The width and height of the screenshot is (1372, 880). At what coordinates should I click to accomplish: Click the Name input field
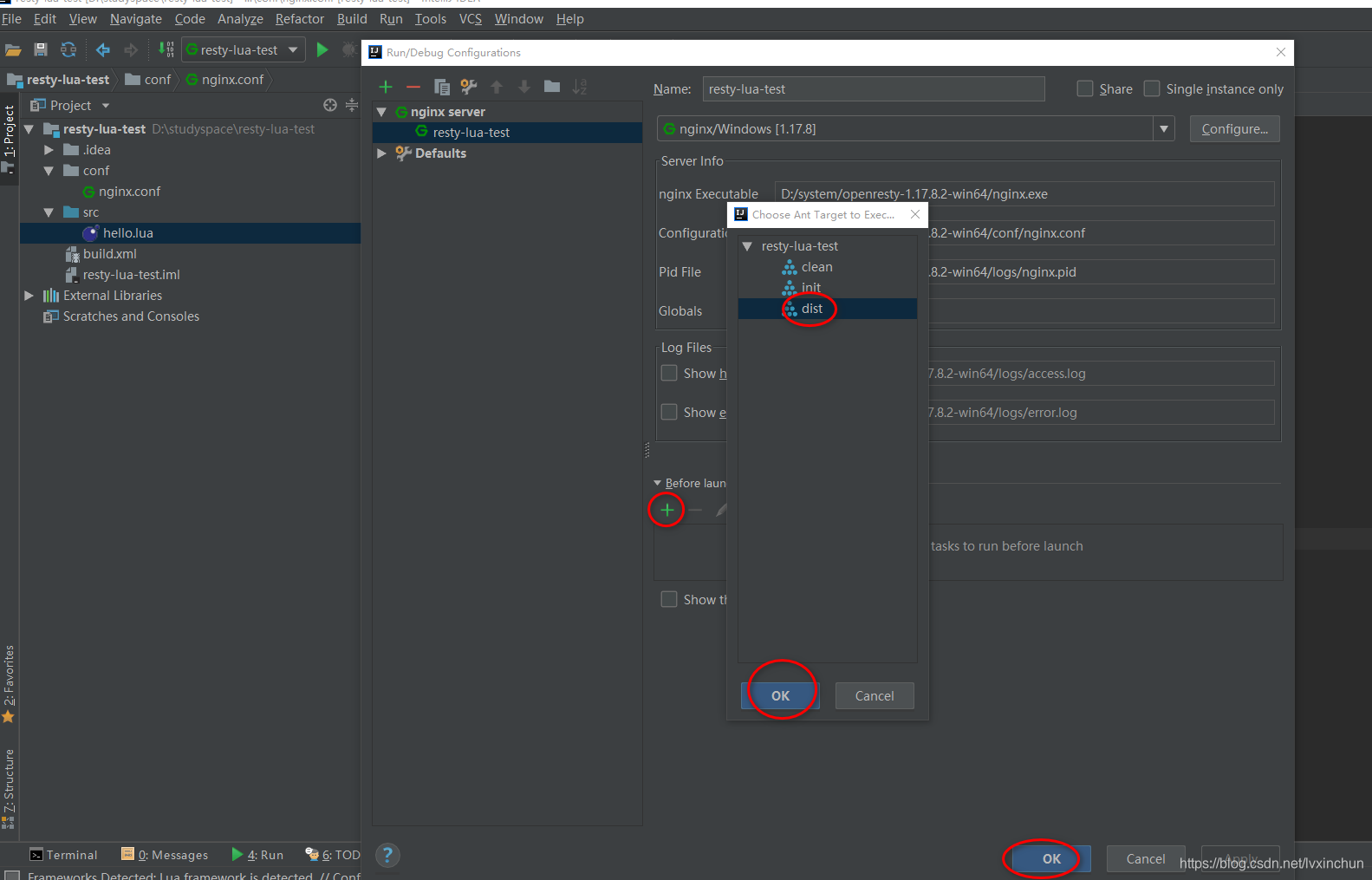[x=874, y=89]
